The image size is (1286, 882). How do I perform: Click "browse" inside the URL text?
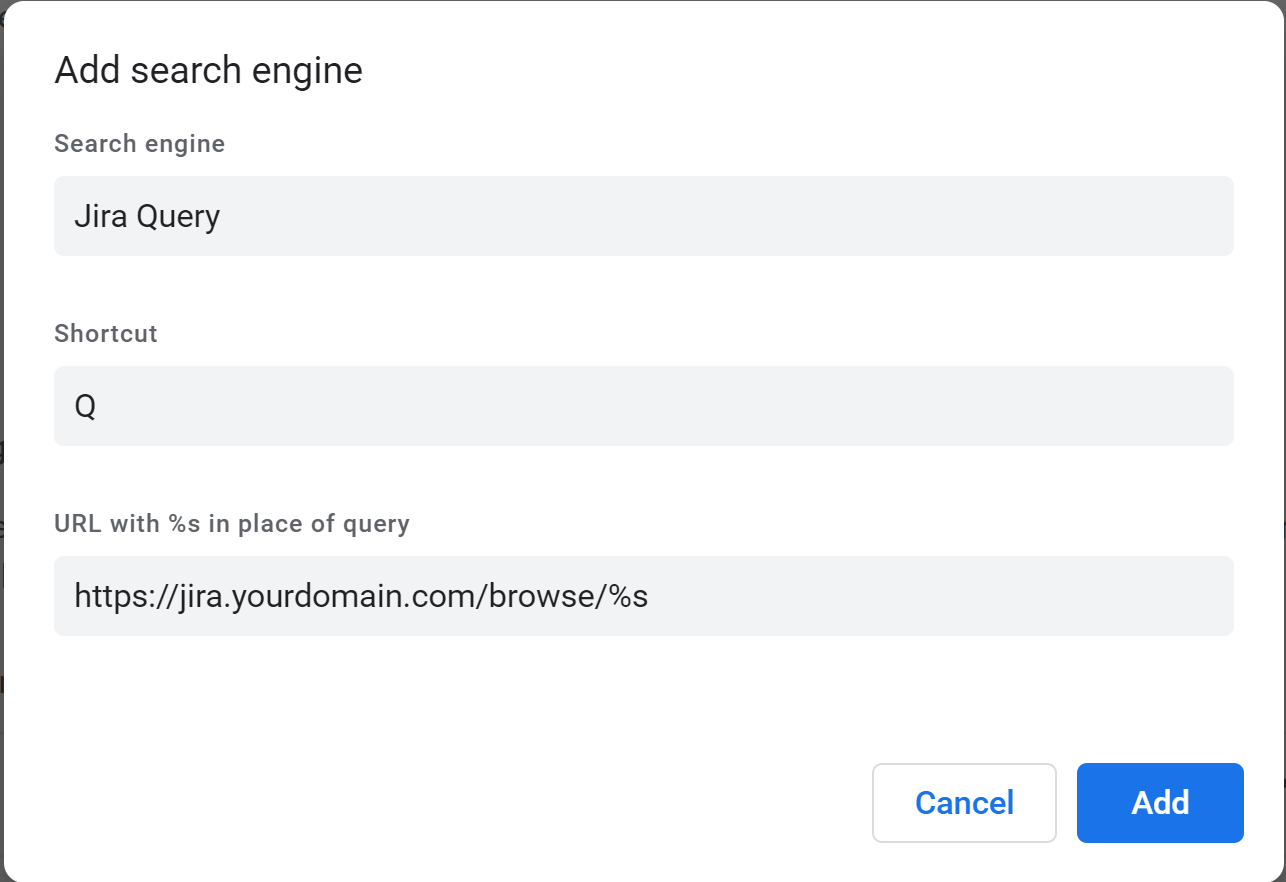(542, 596)
